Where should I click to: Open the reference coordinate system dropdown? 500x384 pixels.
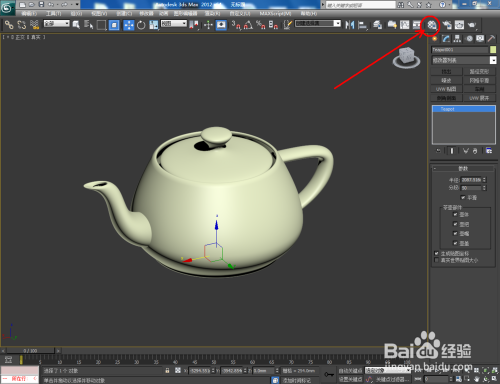(x=174, y=23)
